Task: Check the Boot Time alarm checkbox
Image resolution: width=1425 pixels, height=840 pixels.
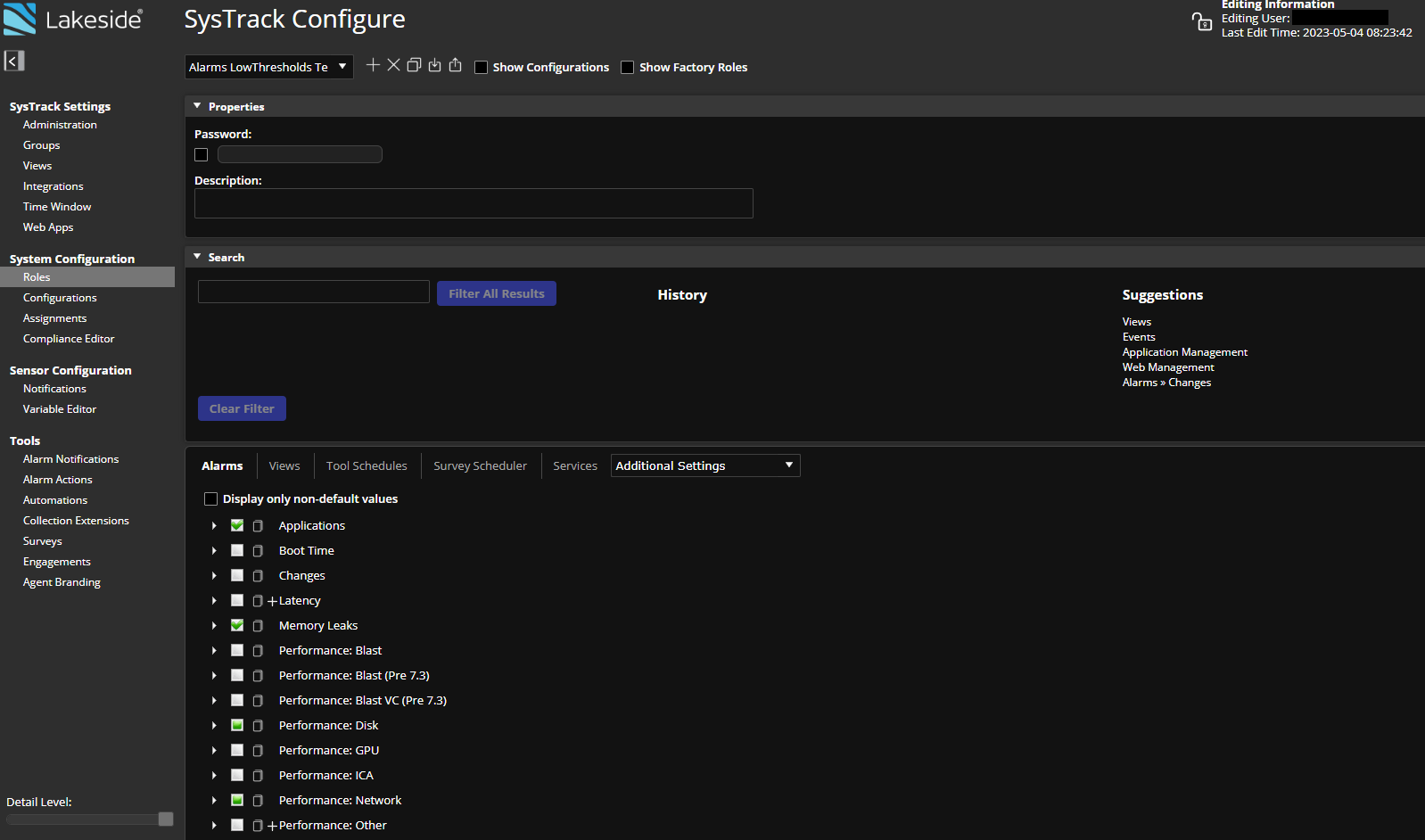Action: [237, 550]
